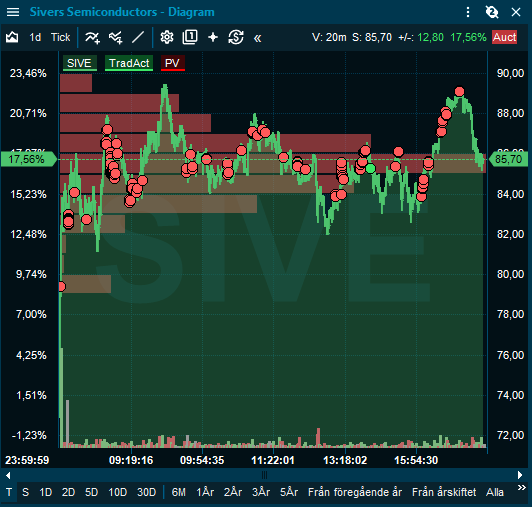
Task: Select the 6M timeframe
Action: coord(178,492)
